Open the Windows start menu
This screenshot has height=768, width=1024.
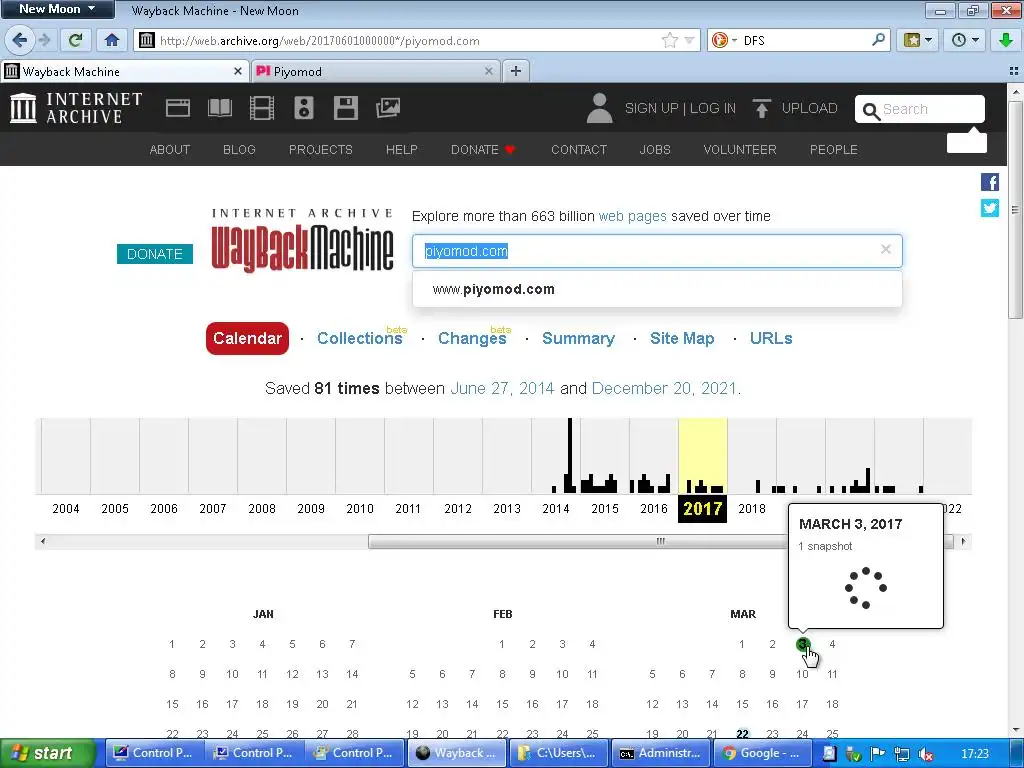pos(48,753)
